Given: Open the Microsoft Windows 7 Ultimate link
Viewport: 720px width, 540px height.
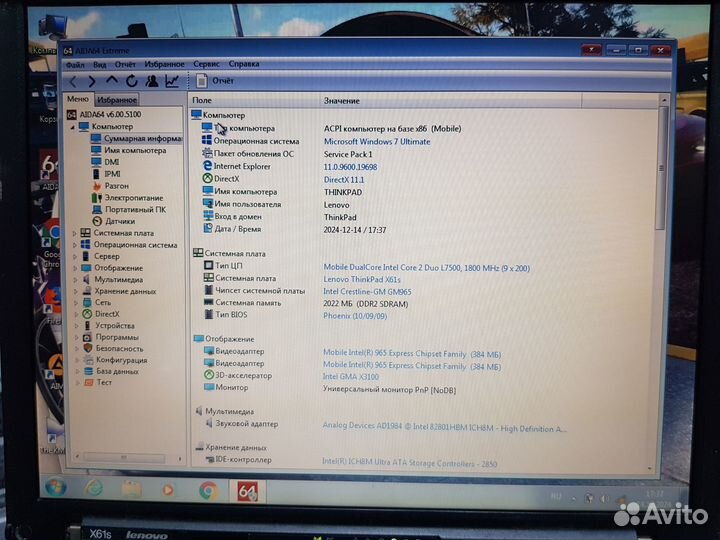Looking at the screenshot, I should tap(376, 142).
